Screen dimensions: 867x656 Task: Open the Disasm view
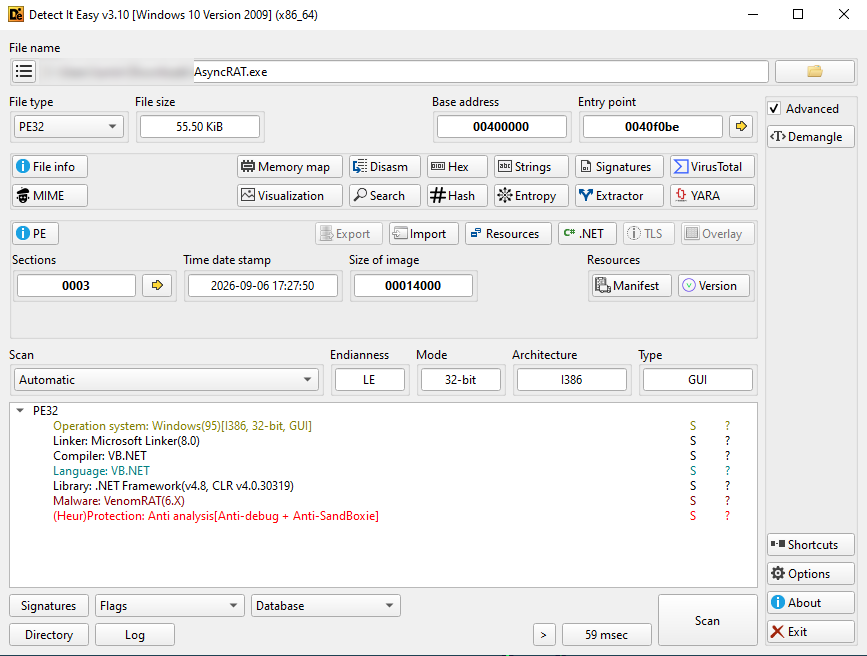(384, 166)
